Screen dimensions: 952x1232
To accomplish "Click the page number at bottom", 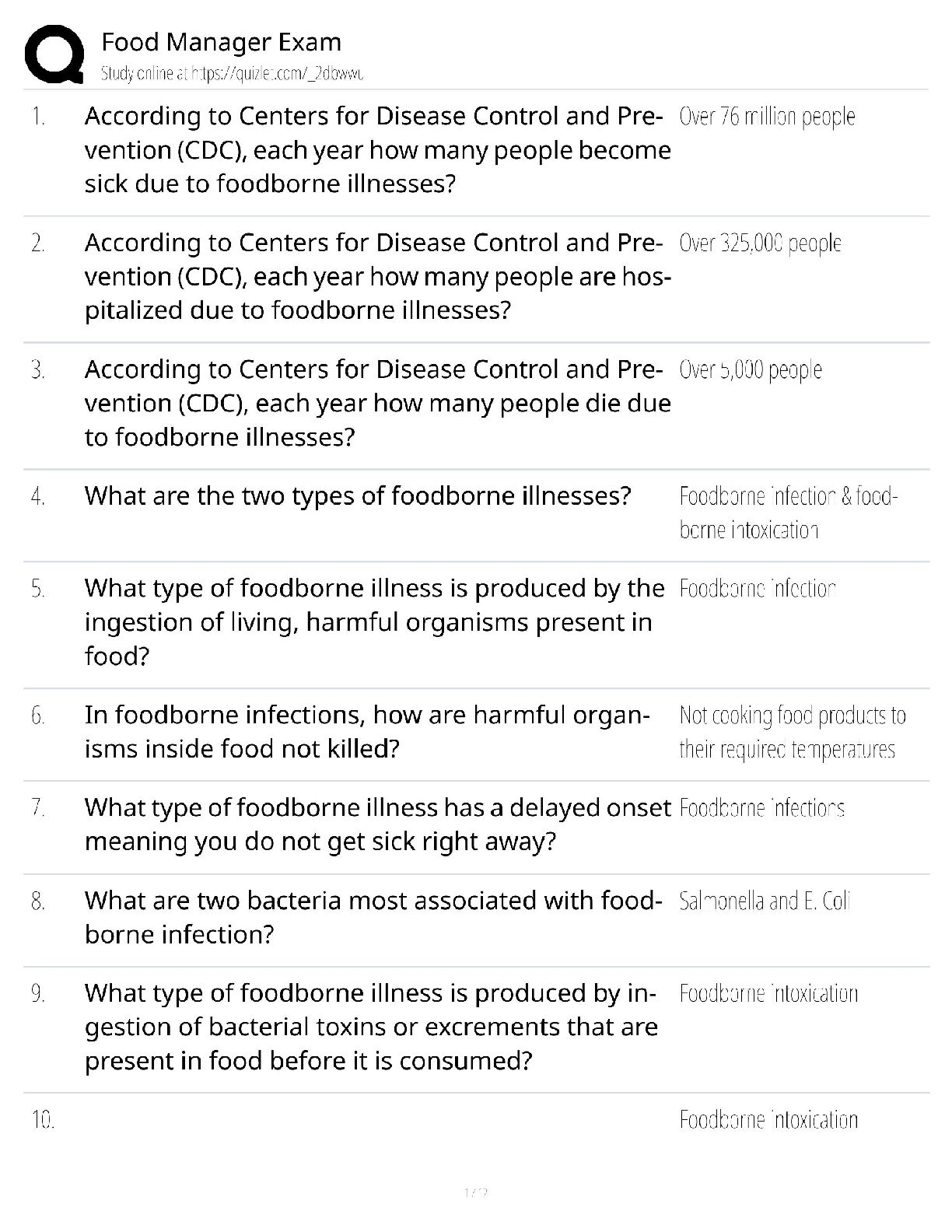I will click(475, 1192).
